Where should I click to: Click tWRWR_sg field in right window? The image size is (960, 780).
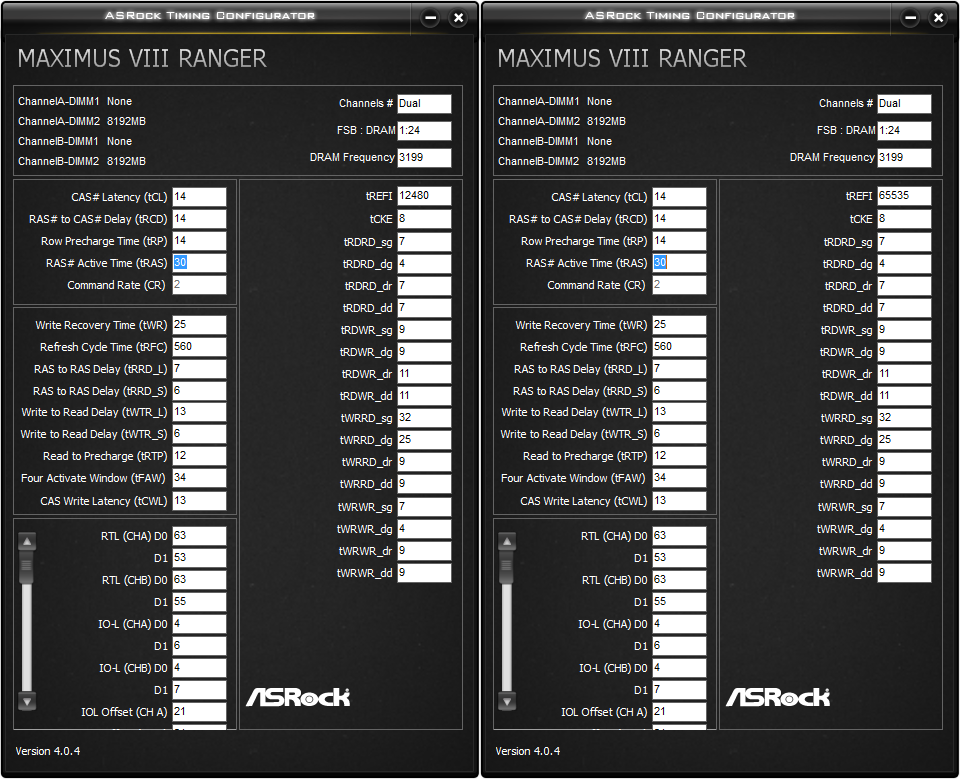tap(904, 507)
